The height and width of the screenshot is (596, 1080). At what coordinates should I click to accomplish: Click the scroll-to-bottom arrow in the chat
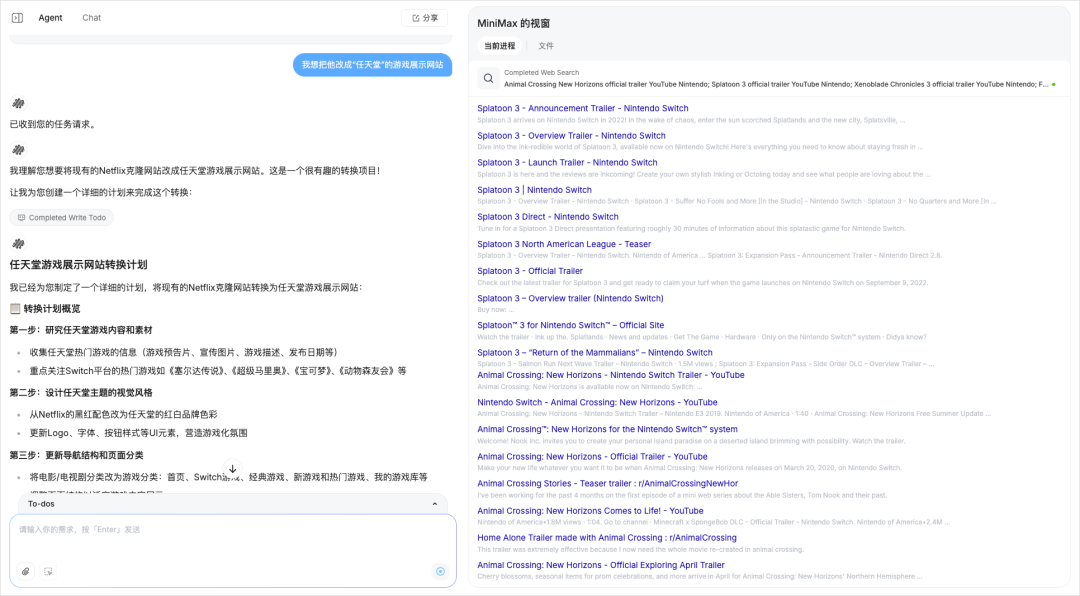pyautogui.click(x=233, y=465)
